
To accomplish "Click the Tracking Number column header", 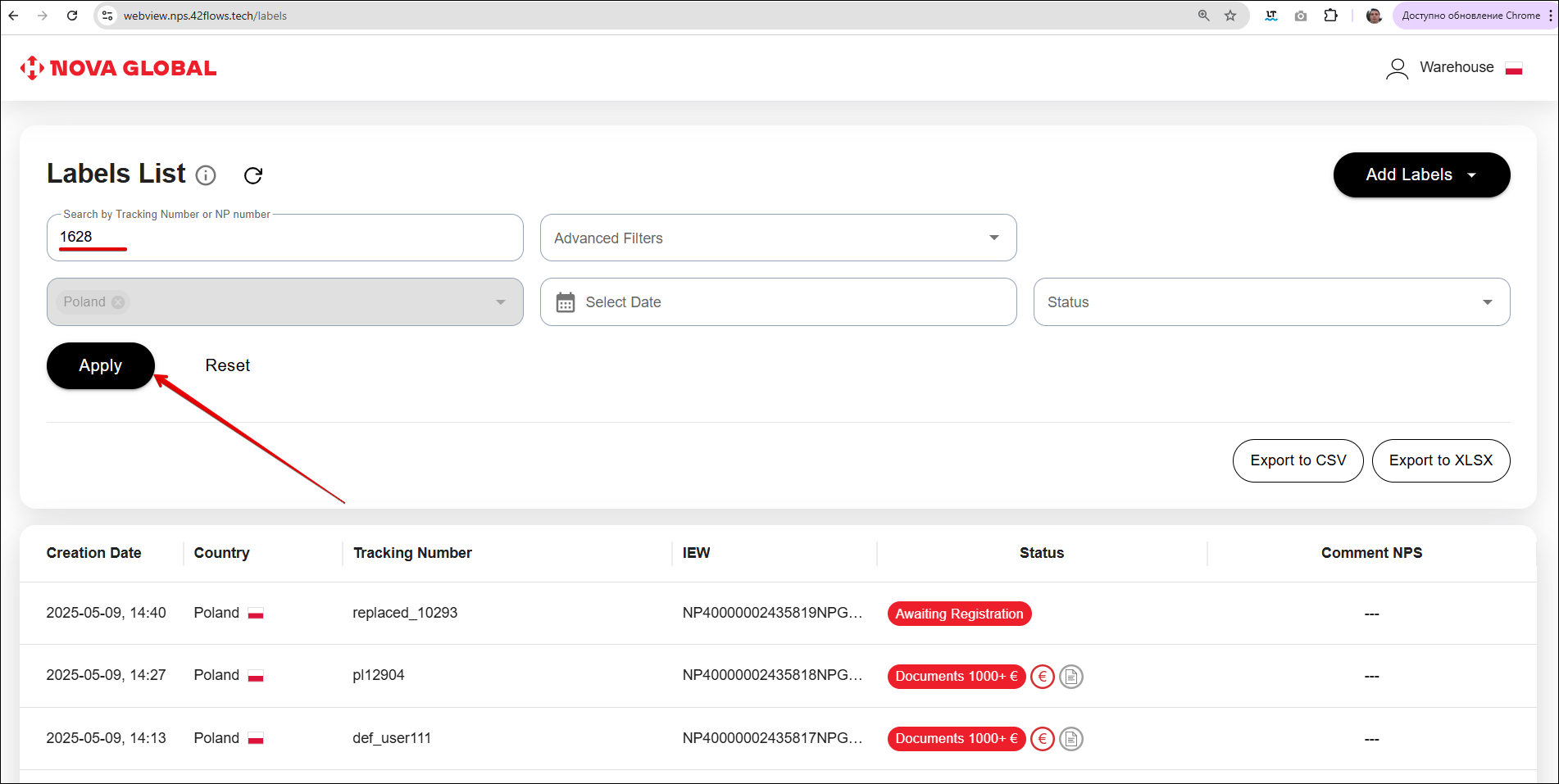I will pos(412,553).
